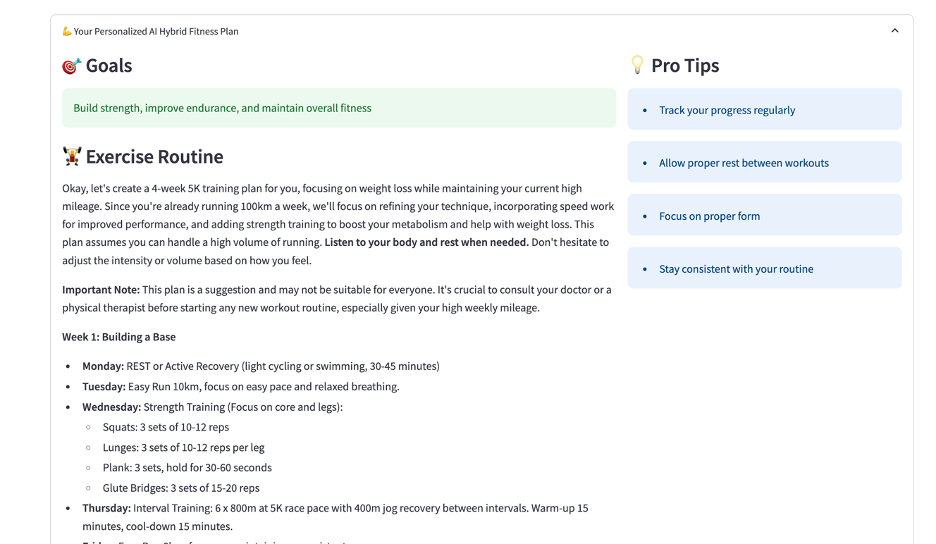Click the 'Allow proper rest between workouts' tip
Image resolution: width=936 pixels, height=544 pixels.
pos(743,163)
